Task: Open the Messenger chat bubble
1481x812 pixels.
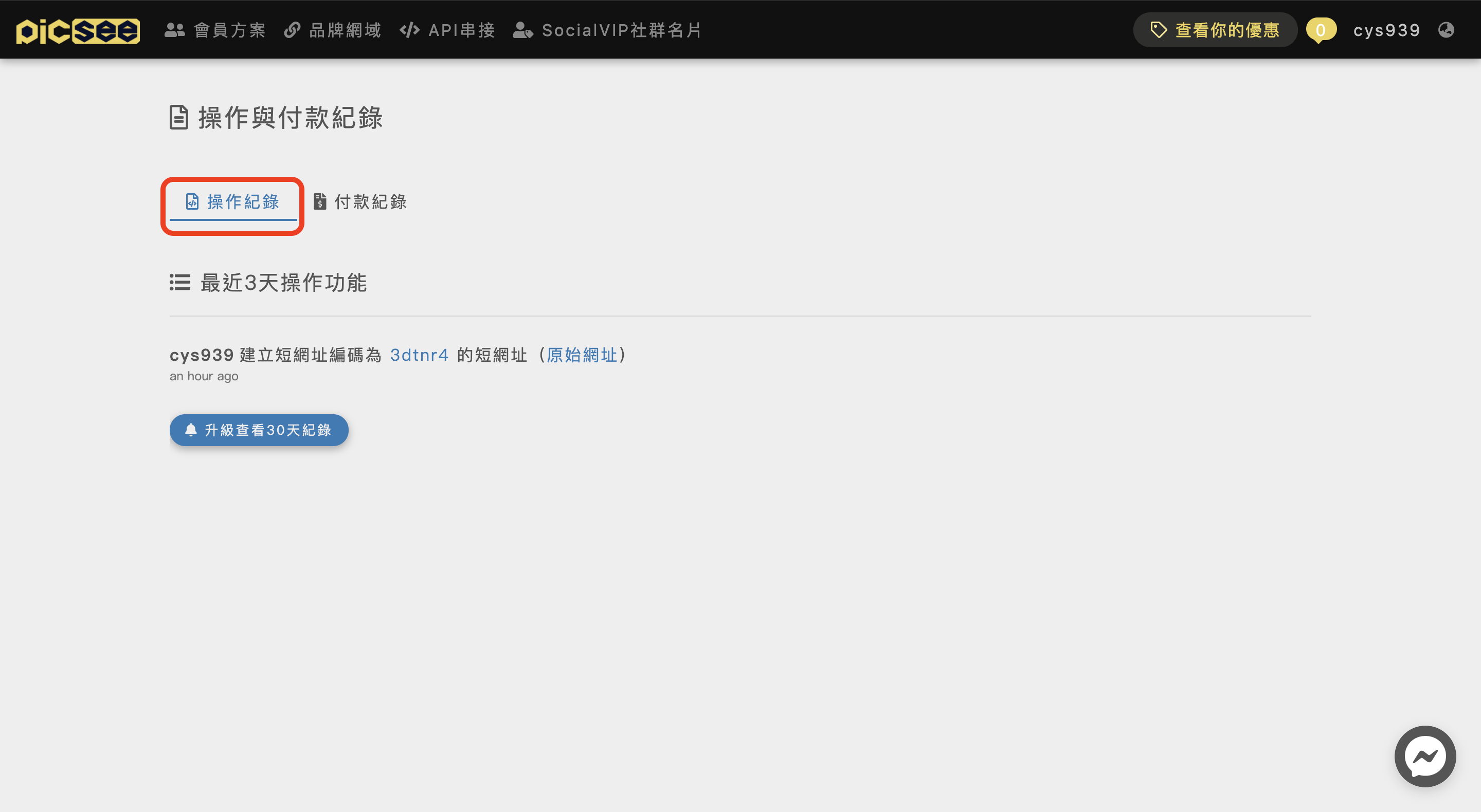Action: click(1424, 756)
